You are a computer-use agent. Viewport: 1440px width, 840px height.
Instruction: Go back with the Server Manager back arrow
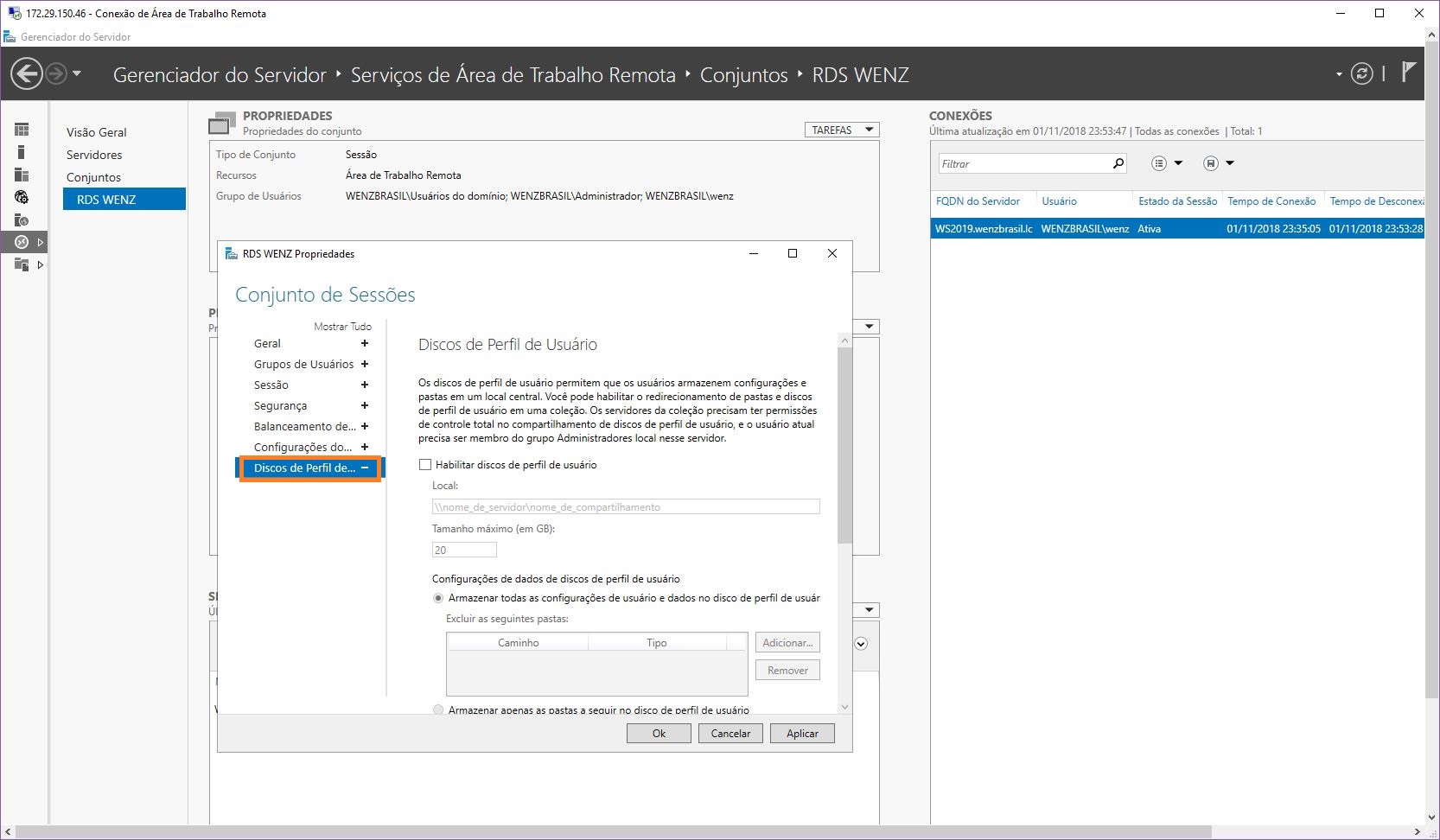pyautogui.click(x=27, y=73)
